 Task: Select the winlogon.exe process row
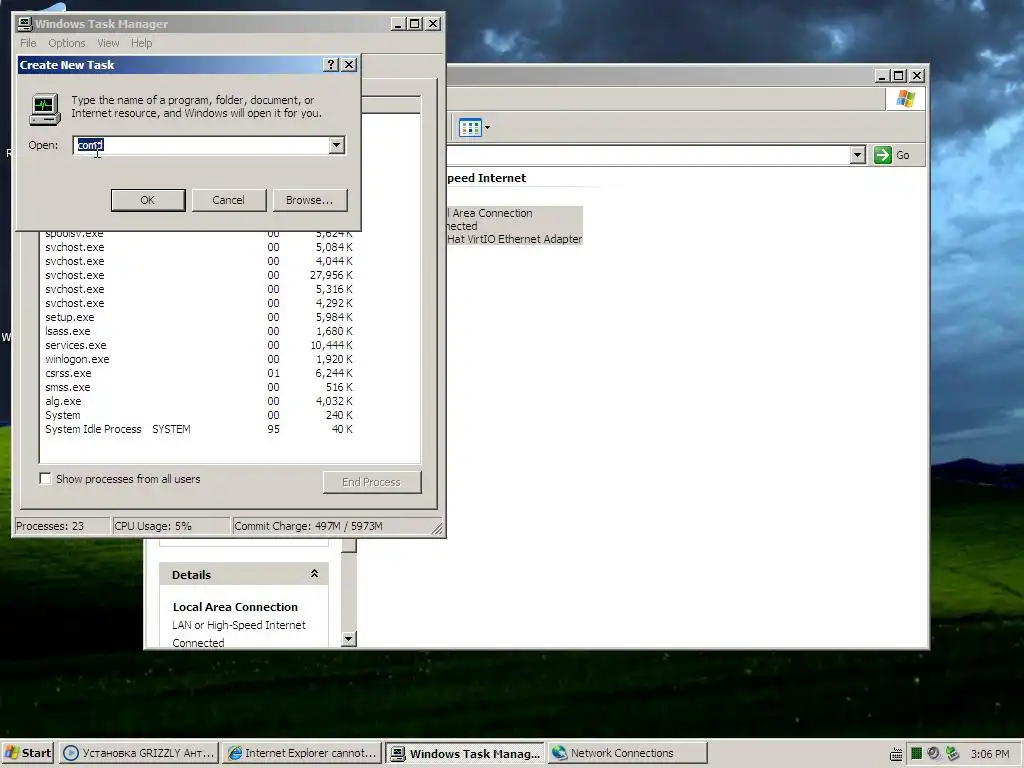point(199,359)
